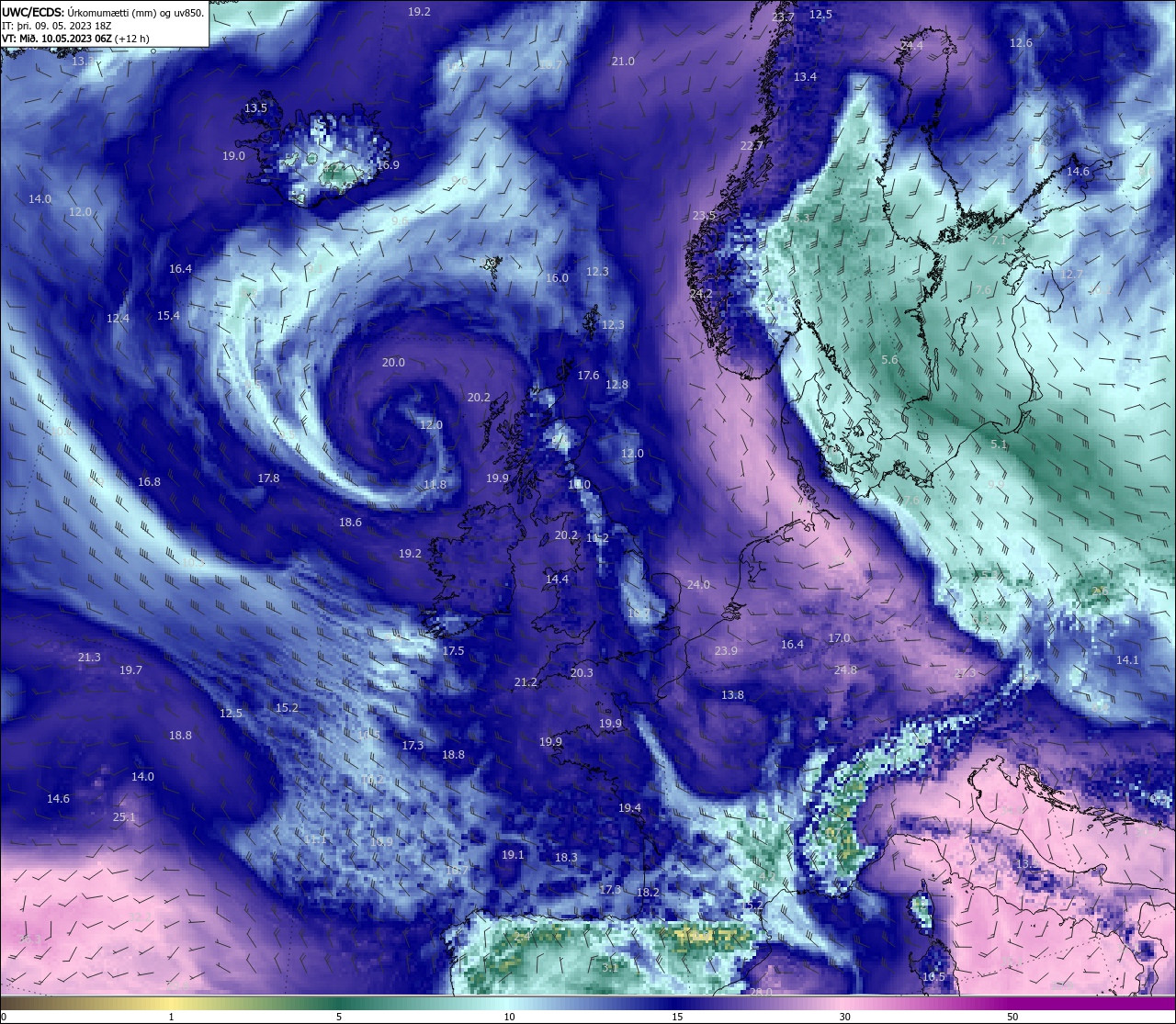Click the 17.8 value west of the cyclone
Viewport: 1176px width, 1024px height.
268,478
